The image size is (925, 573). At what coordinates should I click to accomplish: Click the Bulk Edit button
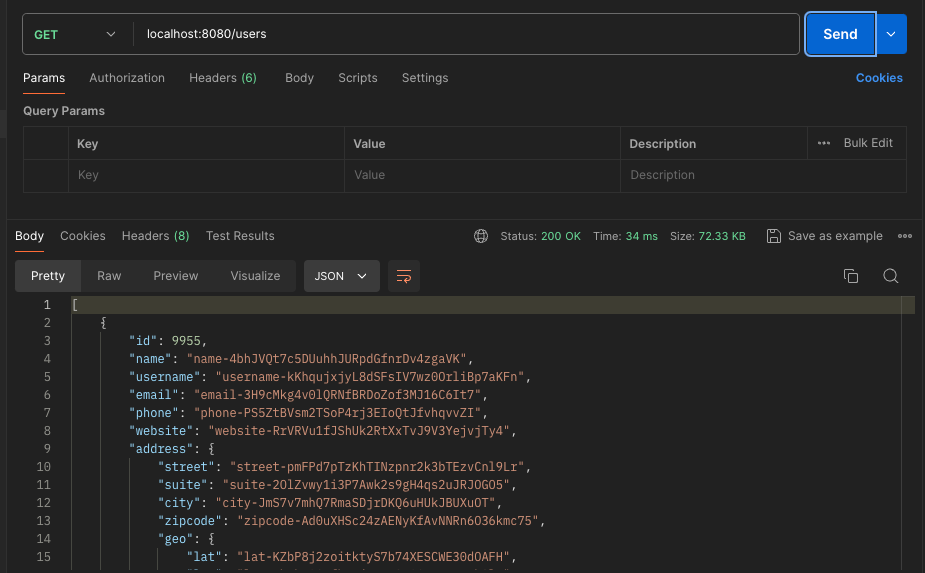pyautogui.click(x=868, y=143)
